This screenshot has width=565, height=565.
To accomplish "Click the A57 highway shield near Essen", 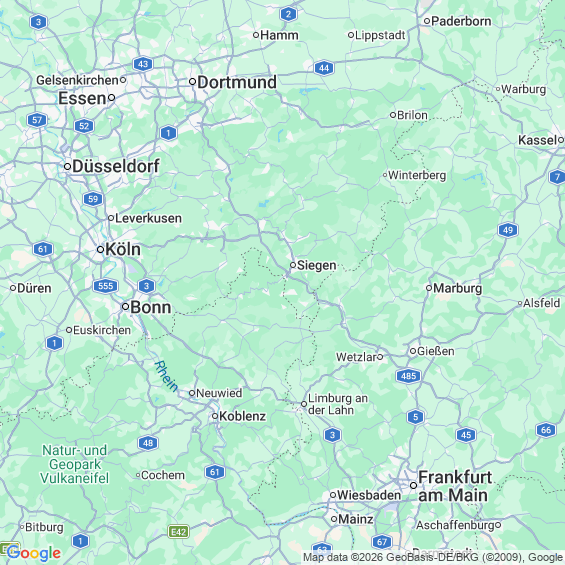I will [37, 120].
